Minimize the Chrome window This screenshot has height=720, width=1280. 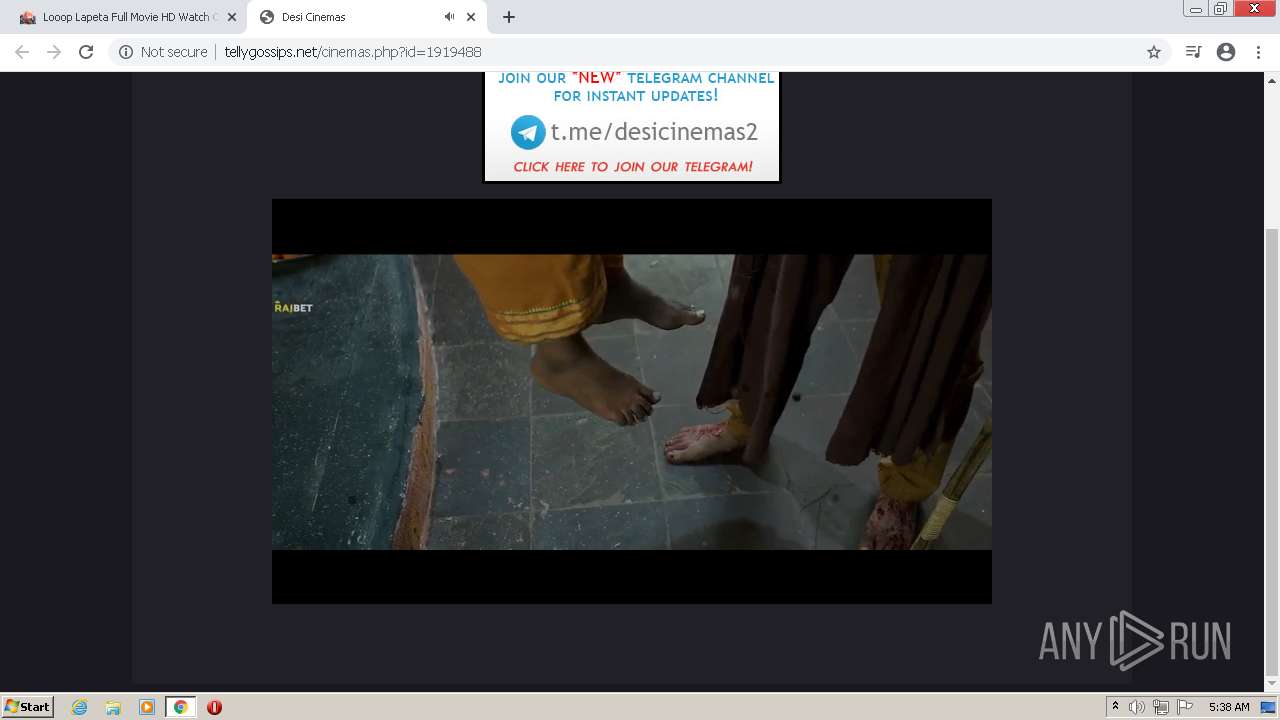tap(1196, 9)
